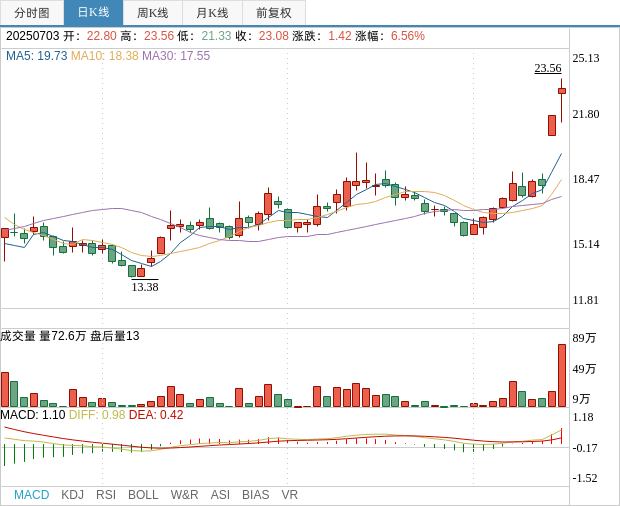Click the 13.38 low price label

[x=145, y=287]
